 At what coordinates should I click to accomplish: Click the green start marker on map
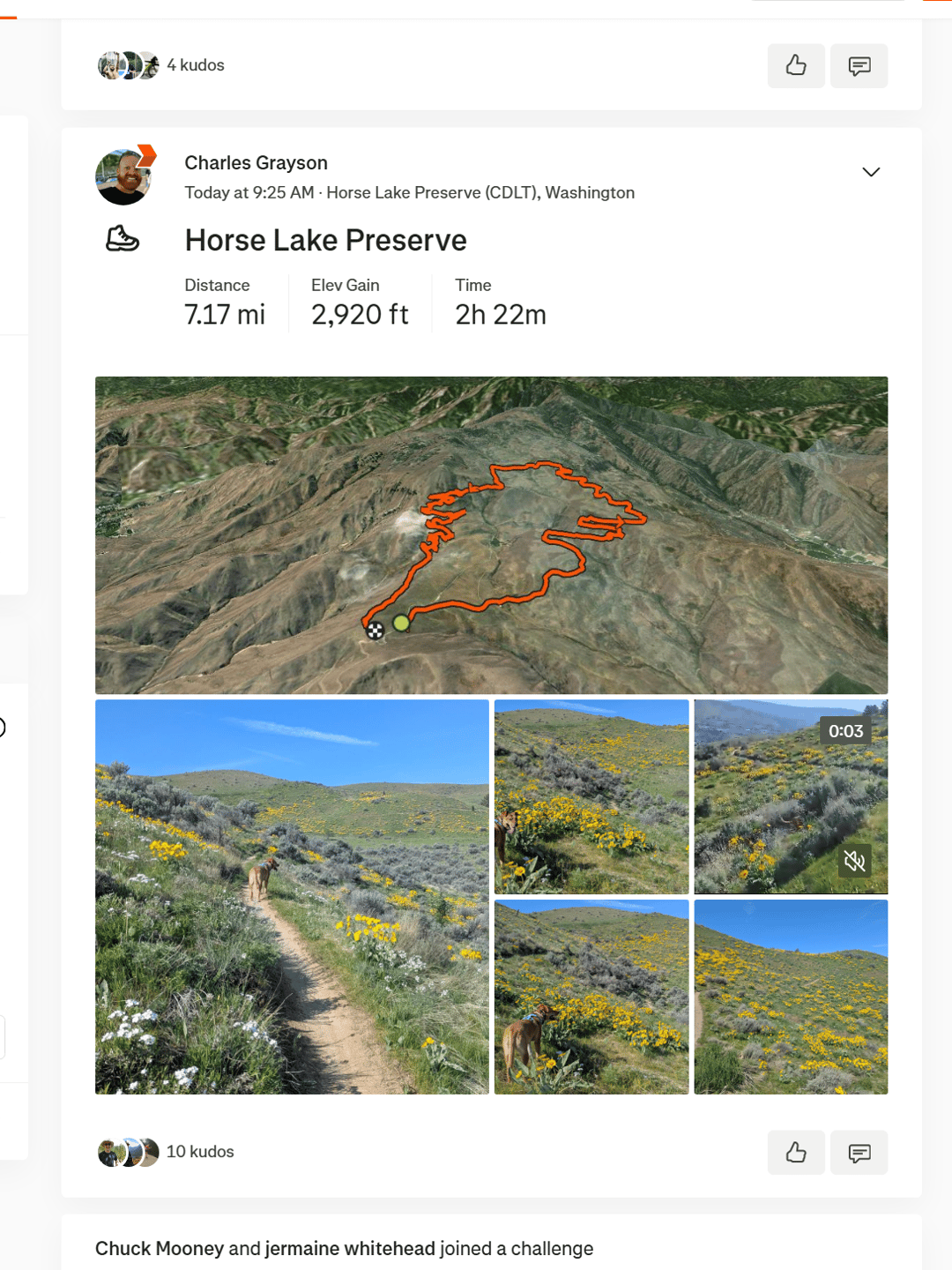pyautogui.click(x=401, y=623)
